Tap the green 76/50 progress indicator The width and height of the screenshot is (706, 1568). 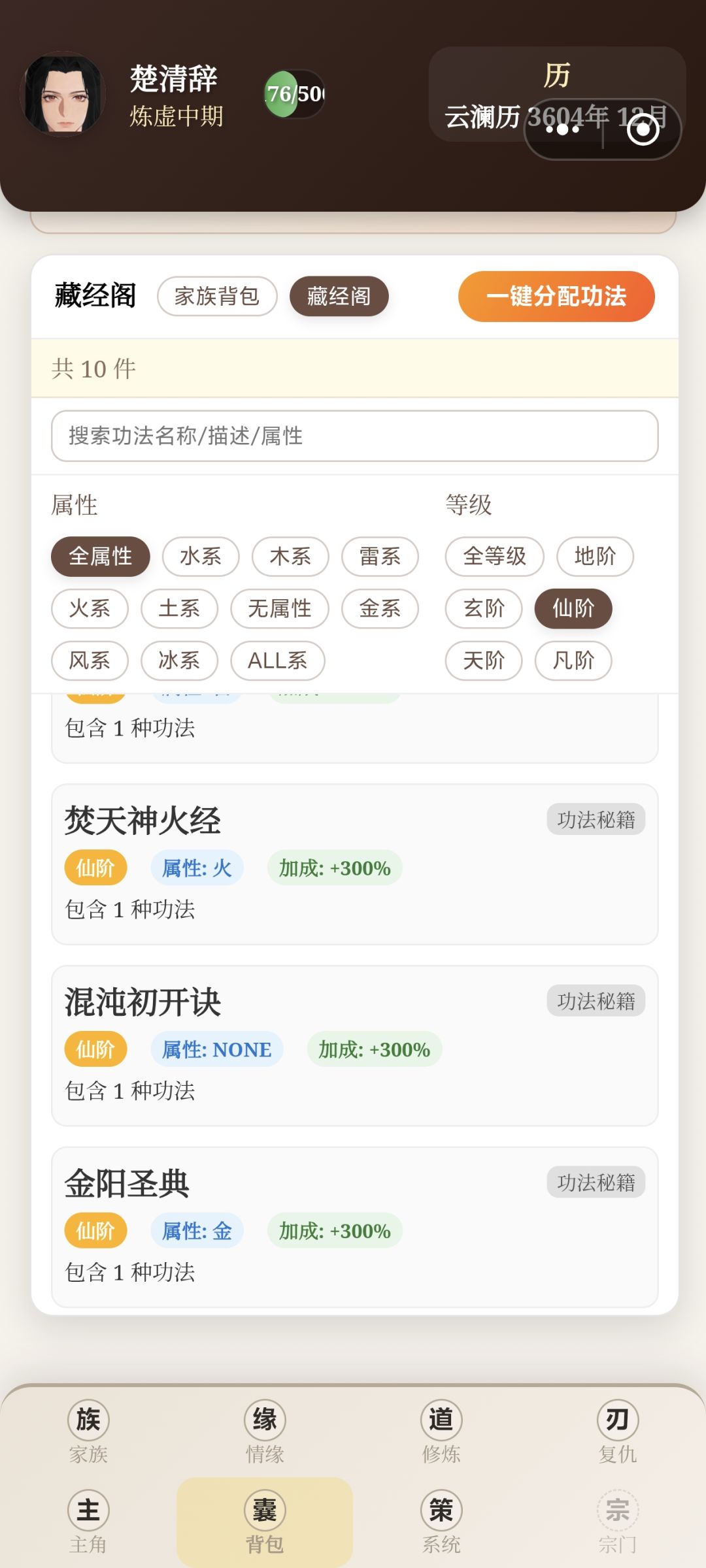pyautogui.click(x=294, y=94)
